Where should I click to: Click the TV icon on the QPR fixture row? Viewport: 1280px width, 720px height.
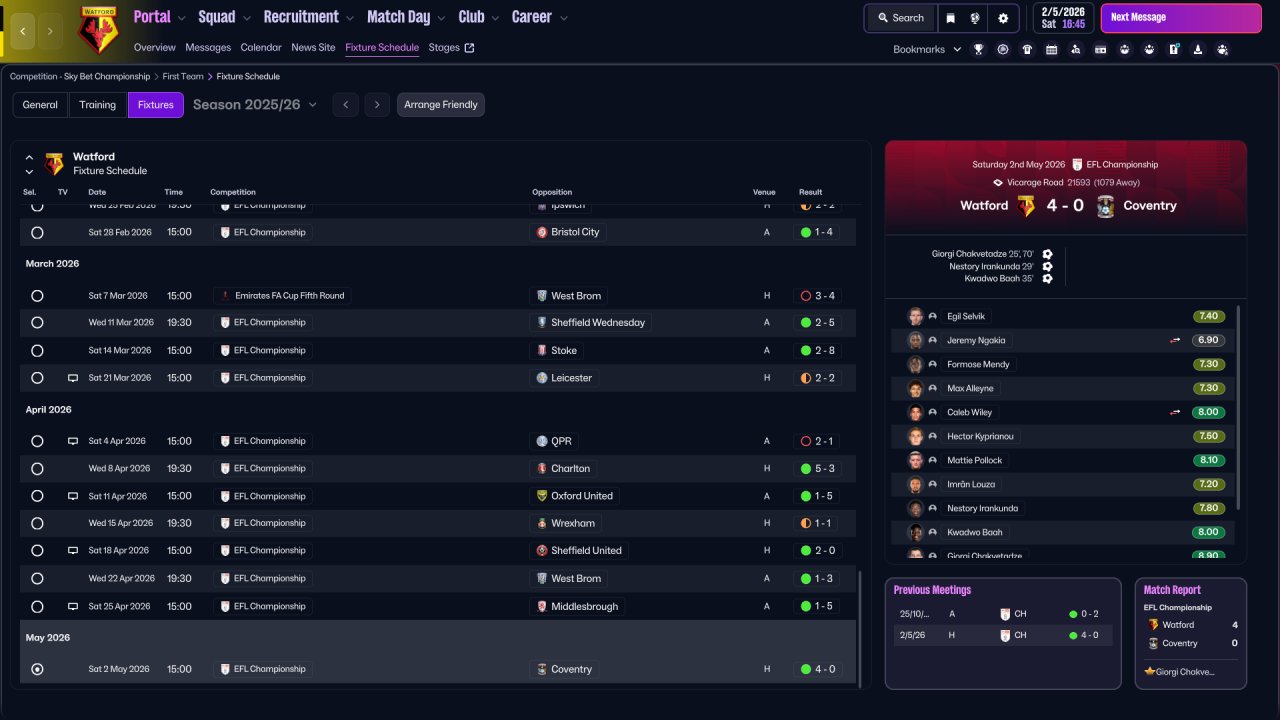[x=73, y=441]
